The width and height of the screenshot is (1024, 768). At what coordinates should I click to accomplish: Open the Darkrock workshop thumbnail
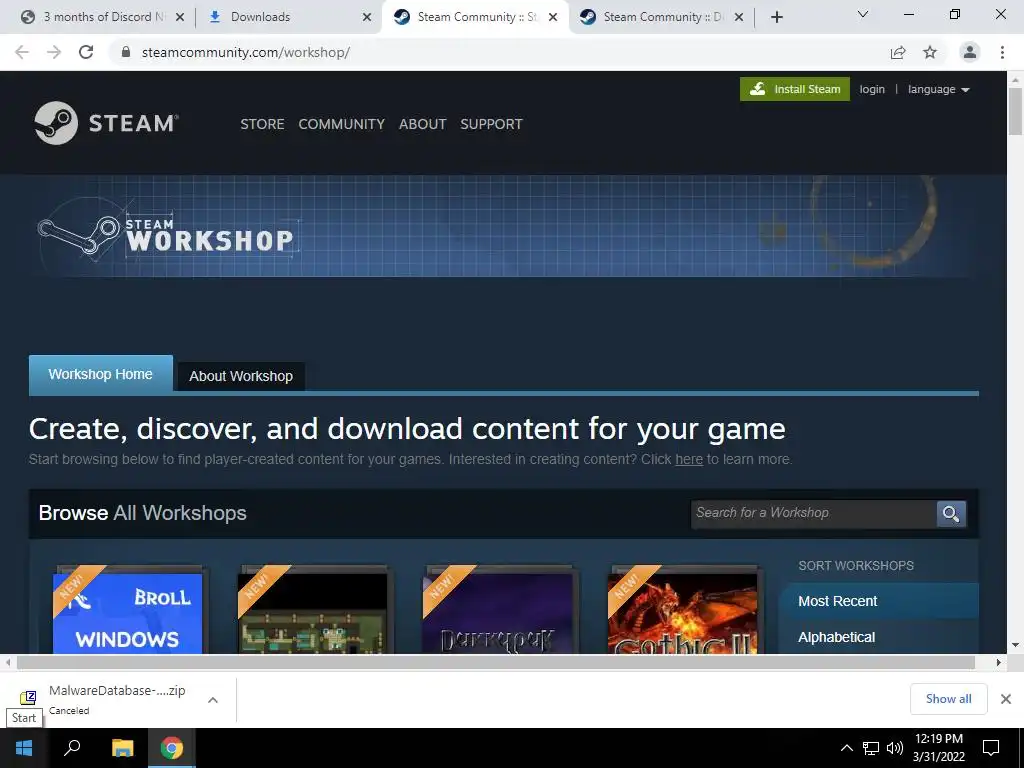coord(497,611)
